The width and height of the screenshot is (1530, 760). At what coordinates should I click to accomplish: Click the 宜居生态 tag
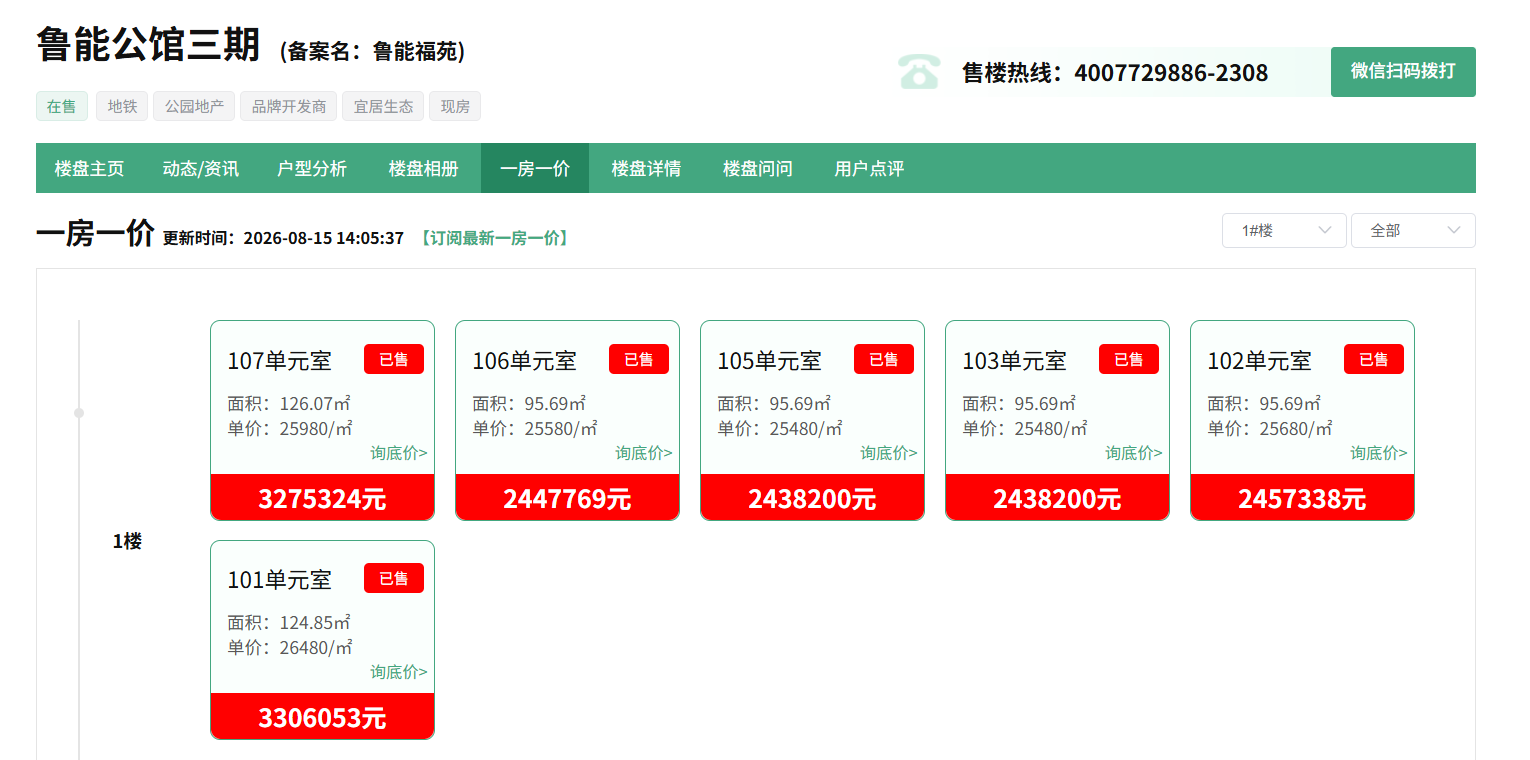pos(383,106)
